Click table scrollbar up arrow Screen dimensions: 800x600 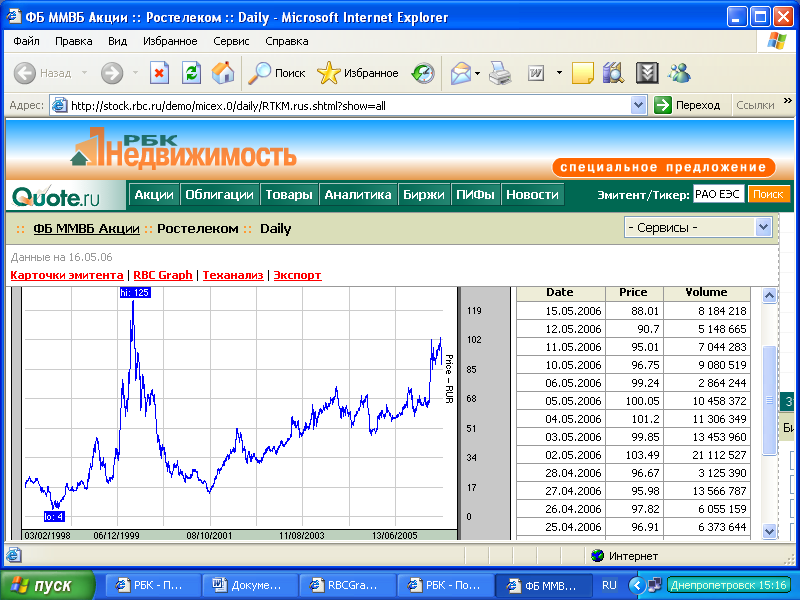pyautogui.click(x=769, y=295)
